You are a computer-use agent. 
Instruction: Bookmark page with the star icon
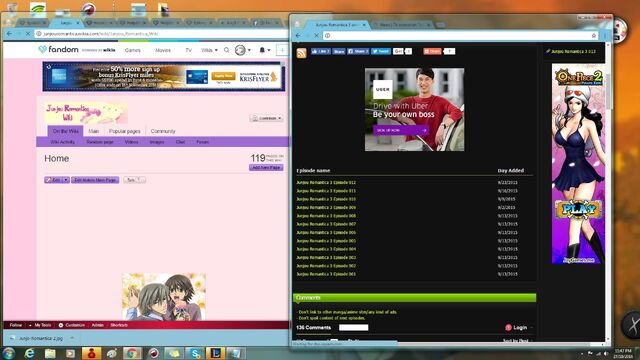coord(594,36)
